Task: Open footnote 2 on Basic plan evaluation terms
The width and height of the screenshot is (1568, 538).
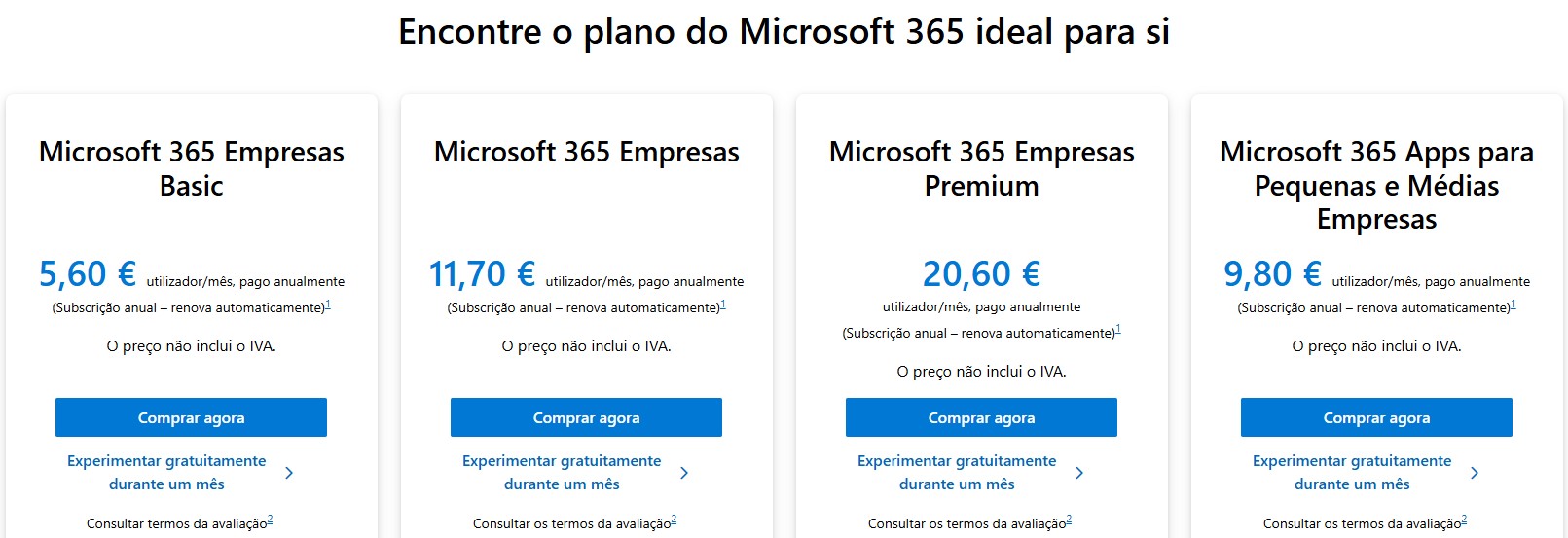Action: click(x=270, y=520)
